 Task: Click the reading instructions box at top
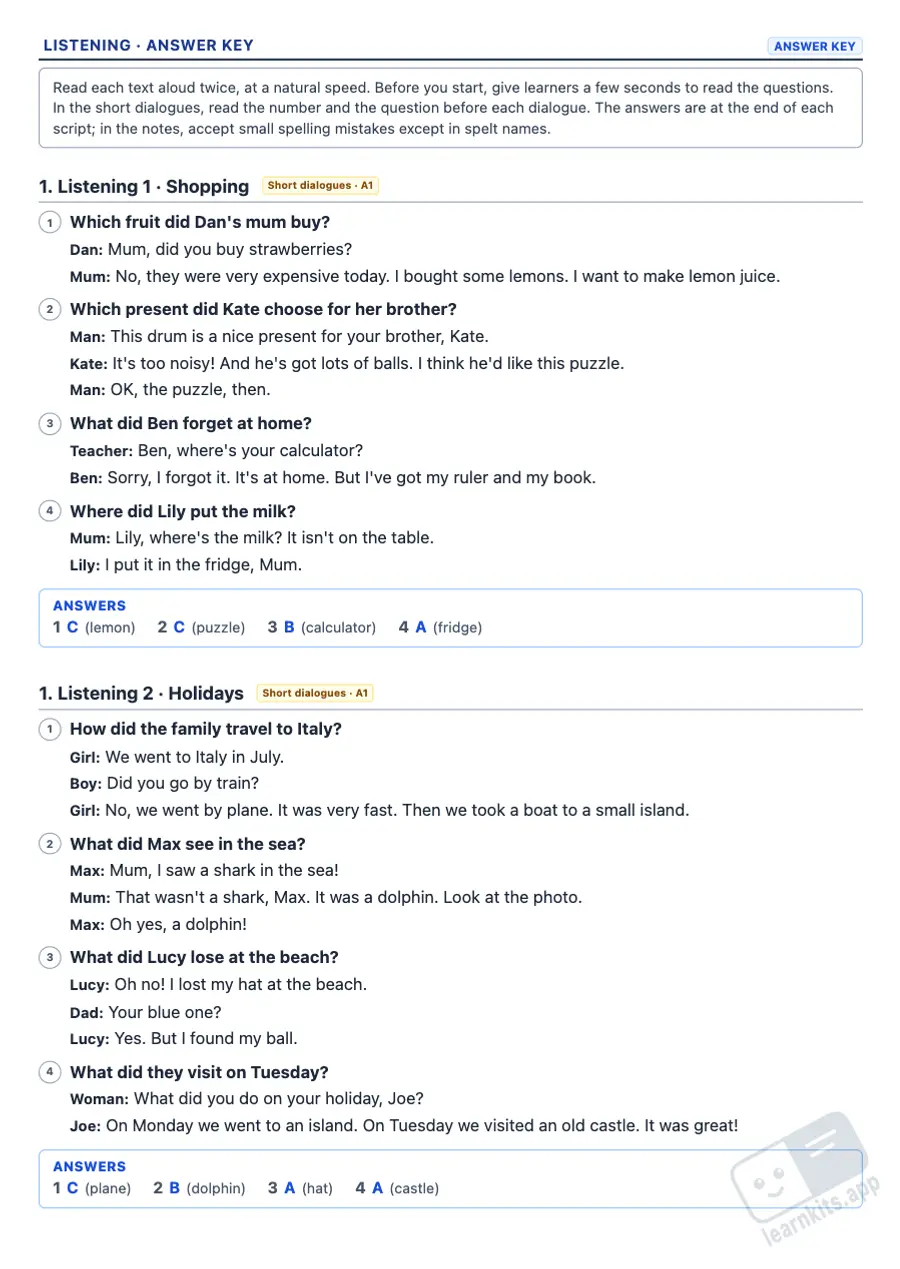450,108
